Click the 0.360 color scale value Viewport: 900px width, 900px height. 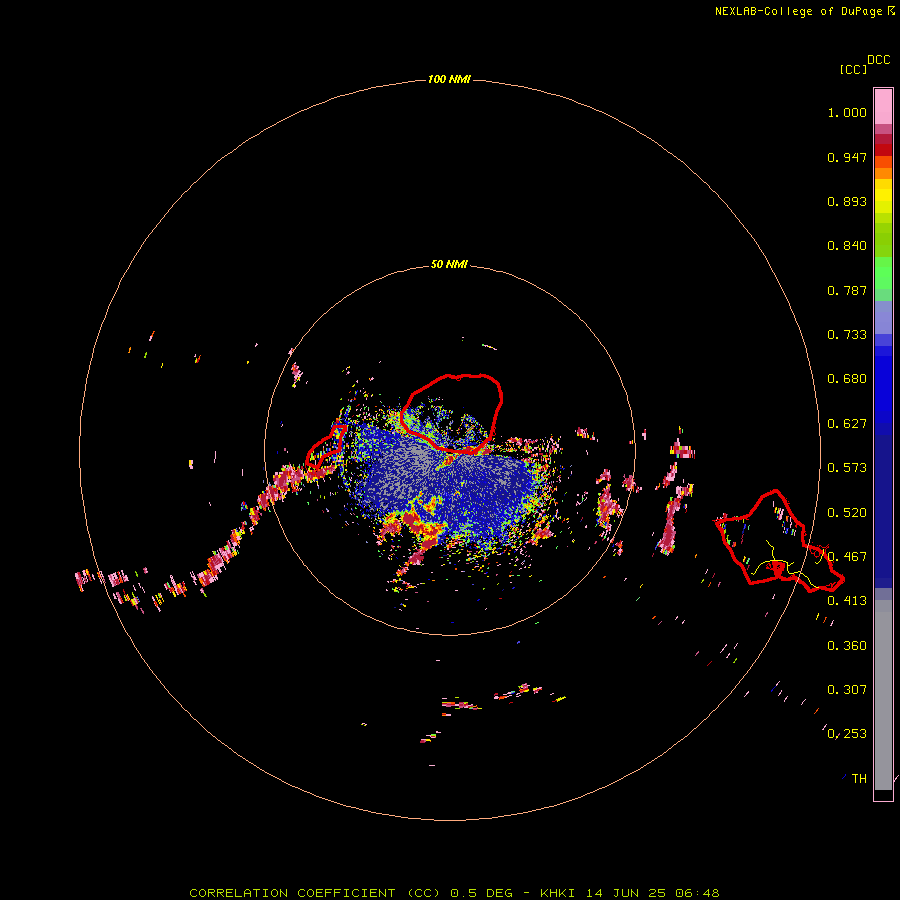pyautogui.click(x=847, y=646)
